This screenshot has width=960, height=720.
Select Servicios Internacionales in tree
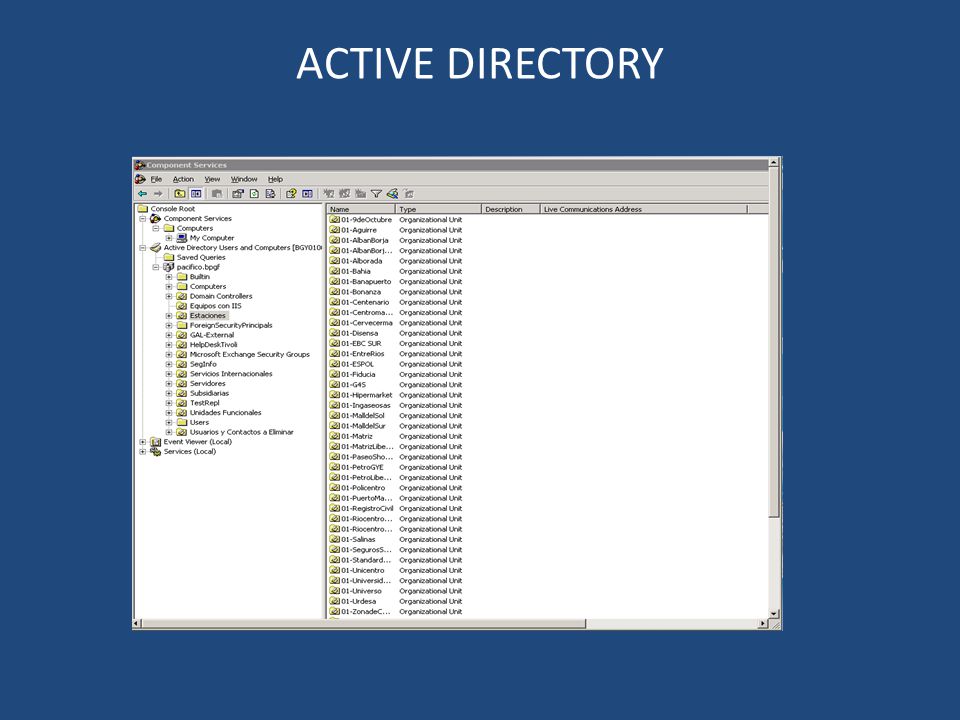click(x=231, y=374)
